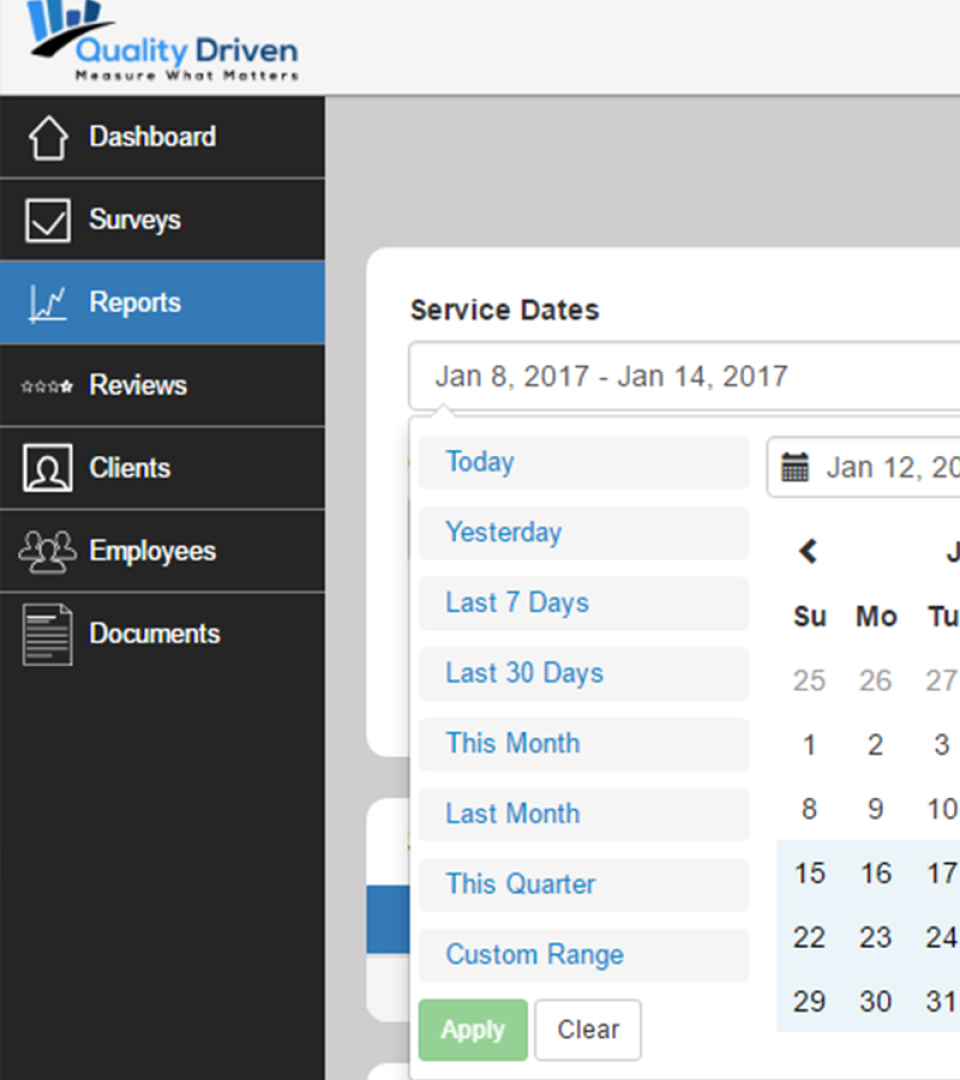Click Clear to reset the date range
Image resolution: width=960 pixels, height=1080 pixels.
pyautogui.click(x=587, y=1029)
